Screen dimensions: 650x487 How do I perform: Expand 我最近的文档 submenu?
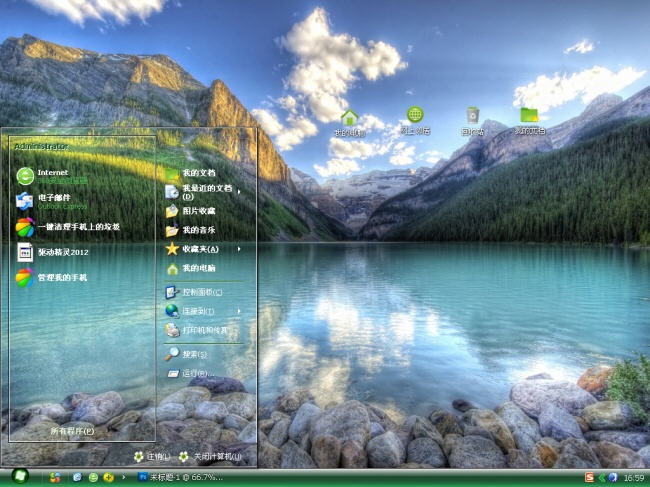pyautogui.click(x=203, y=191)
